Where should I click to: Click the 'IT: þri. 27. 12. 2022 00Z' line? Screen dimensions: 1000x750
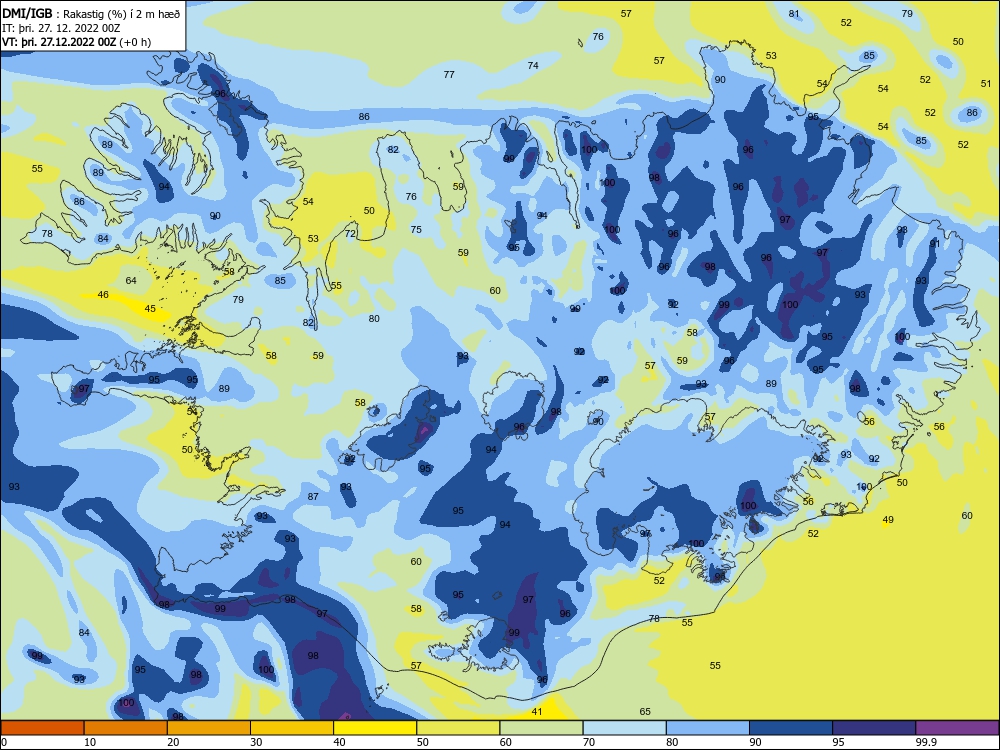(61, 28)
